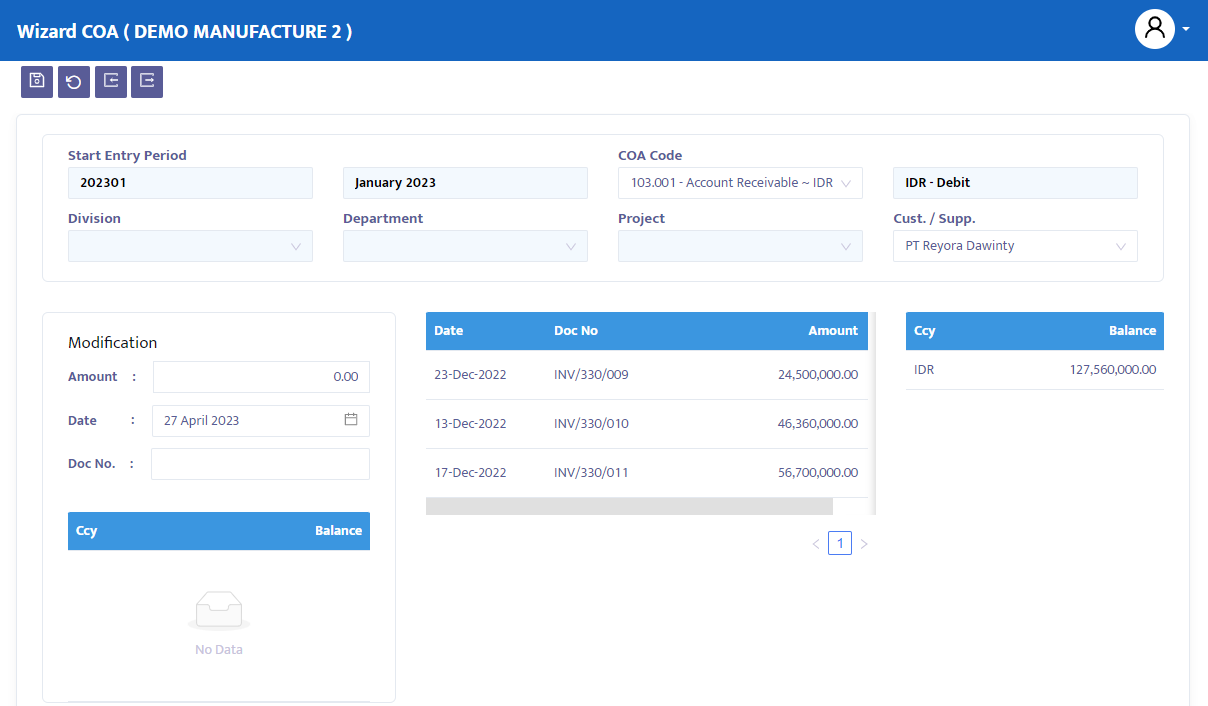This screenshot has height=706, width=1208.
Task: Click the Date column header in invoice table
Action: [449, 331]
